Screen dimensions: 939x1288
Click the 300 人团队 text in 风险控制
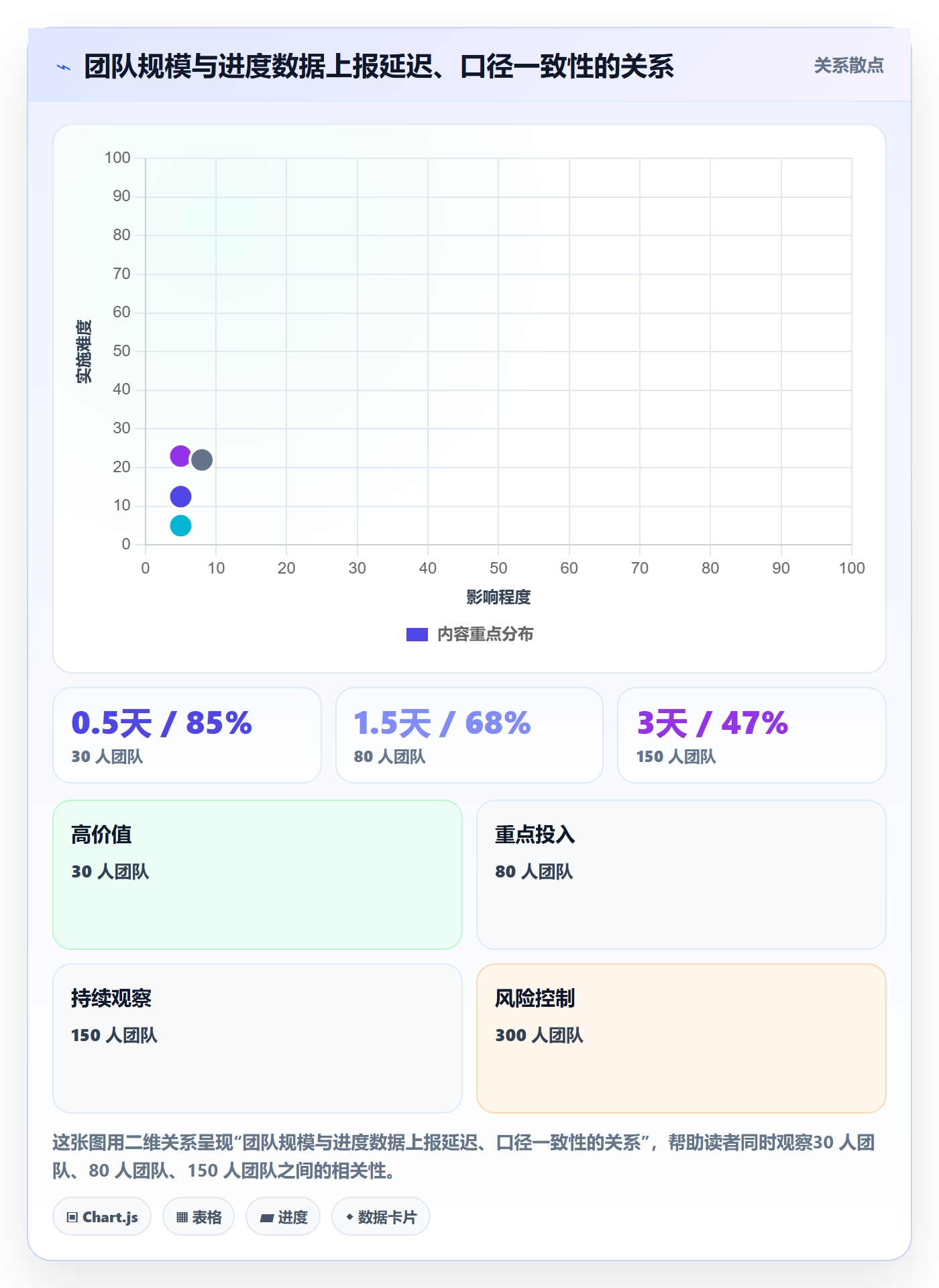539,1035
